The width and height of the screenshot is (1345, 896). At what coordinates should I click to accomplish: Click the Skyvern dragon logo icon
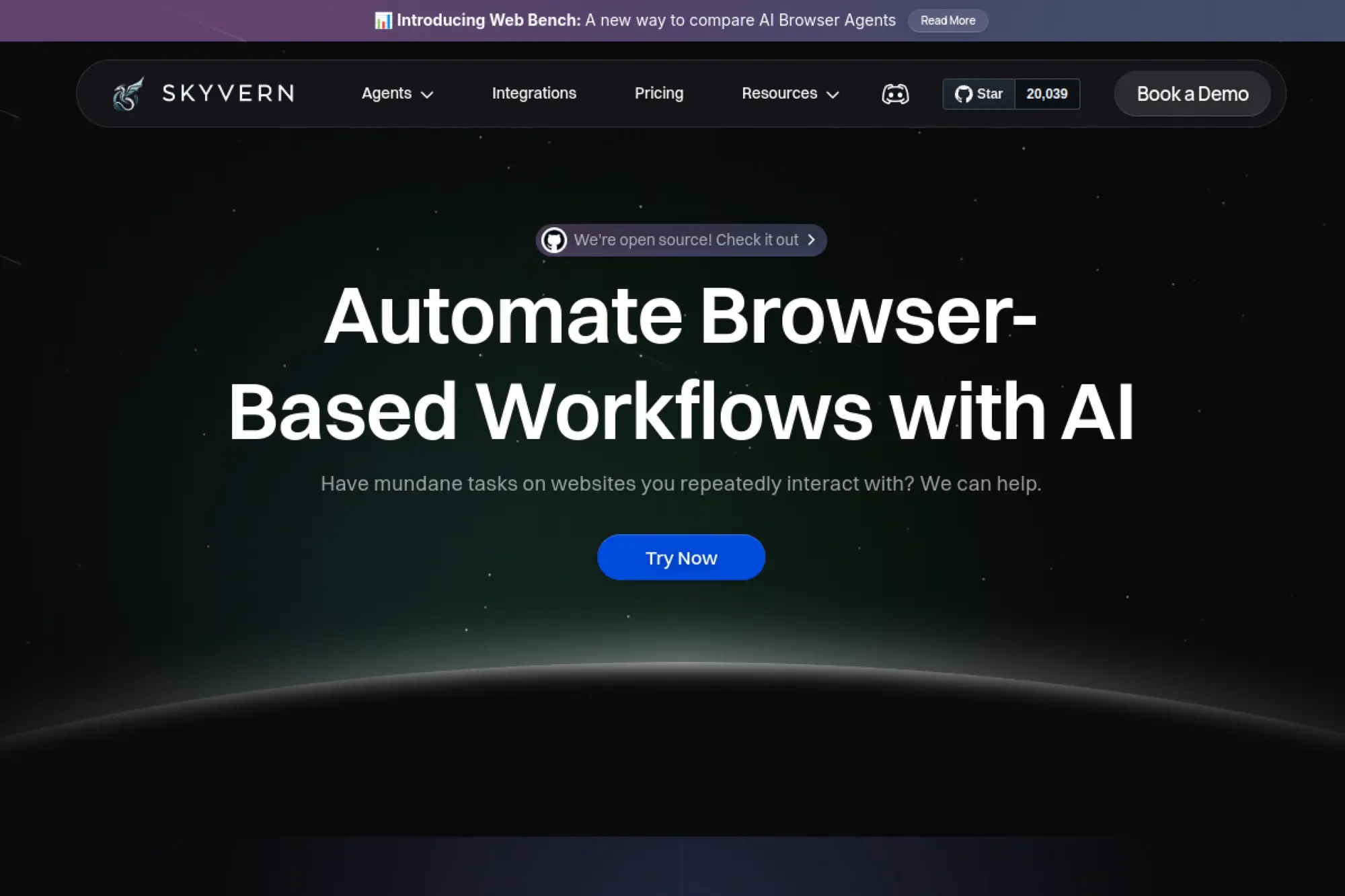point(128,93)
